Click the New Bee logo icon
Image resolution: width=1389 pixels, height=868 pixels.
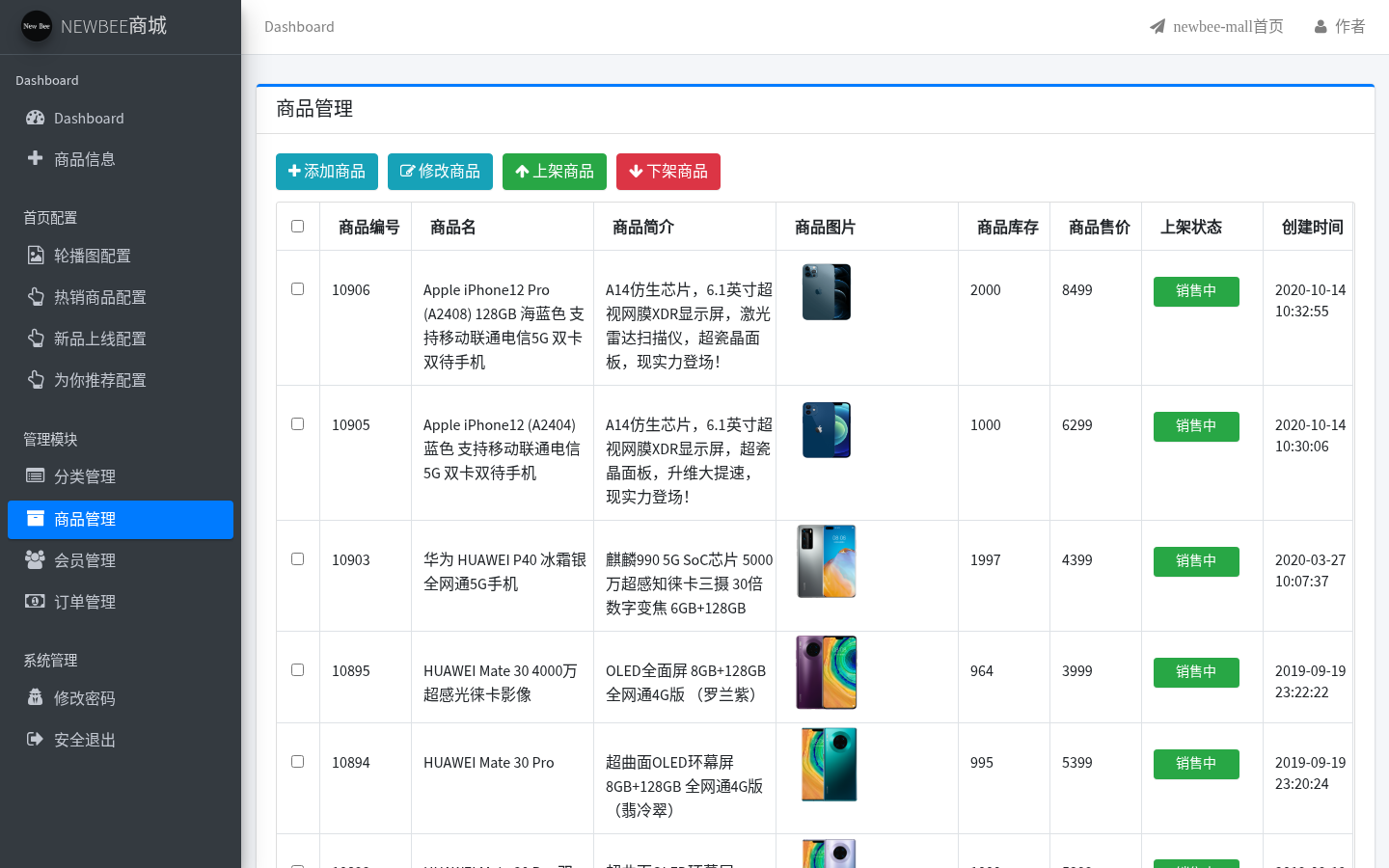coord(37,26)
